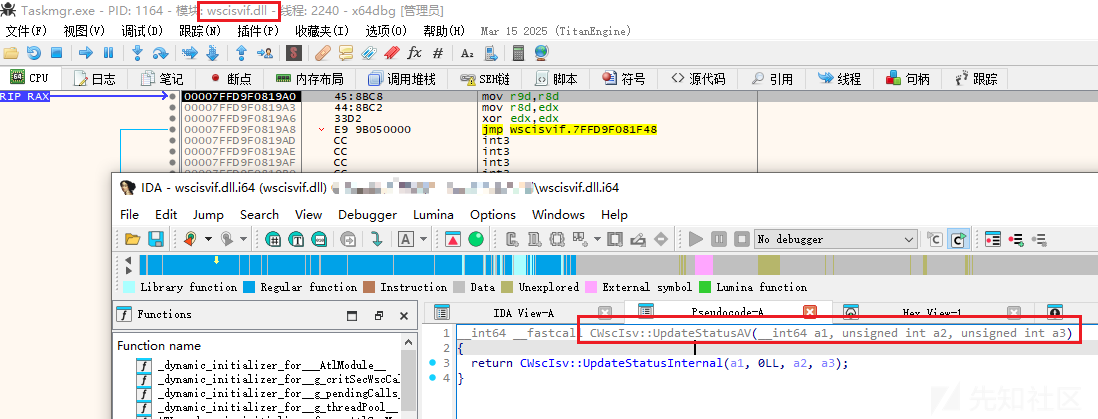This screenshot has height=419, width=1098.
Task: Switch to the IDA View-A tab
Action: coord(523,312)
